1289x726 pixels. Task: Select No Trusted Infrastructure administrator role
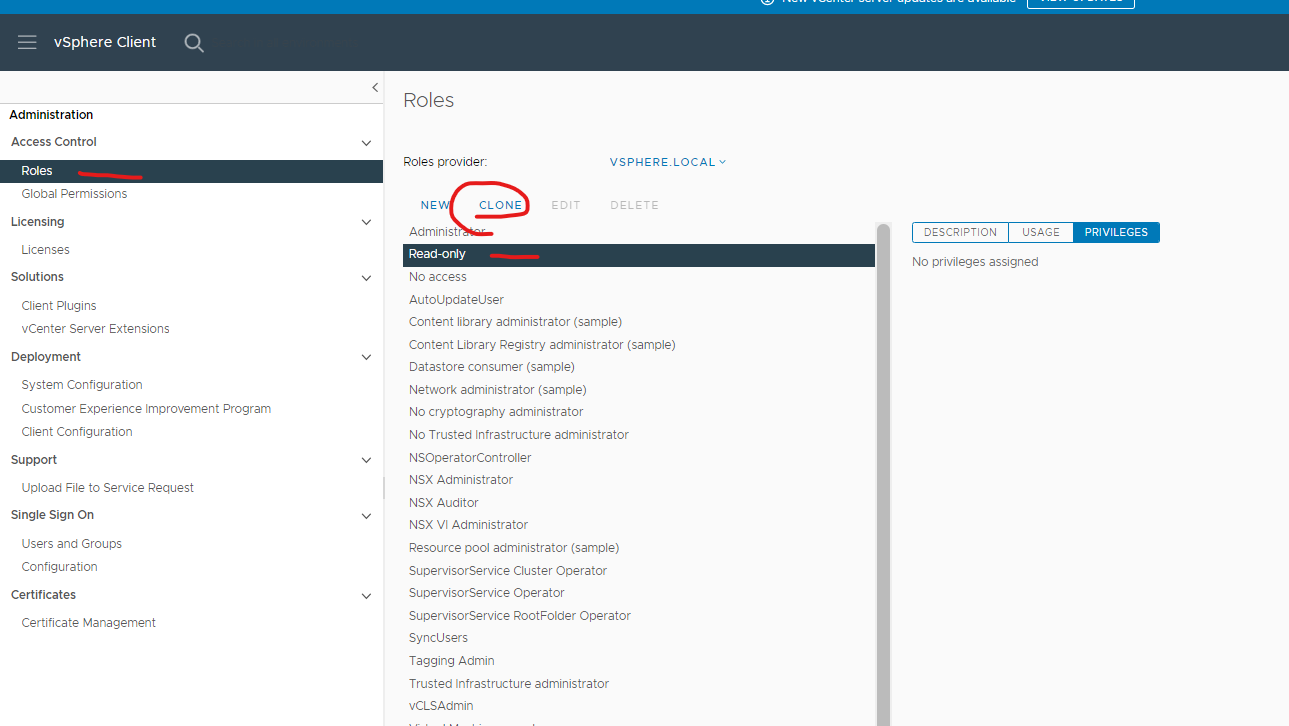(639, 435)
